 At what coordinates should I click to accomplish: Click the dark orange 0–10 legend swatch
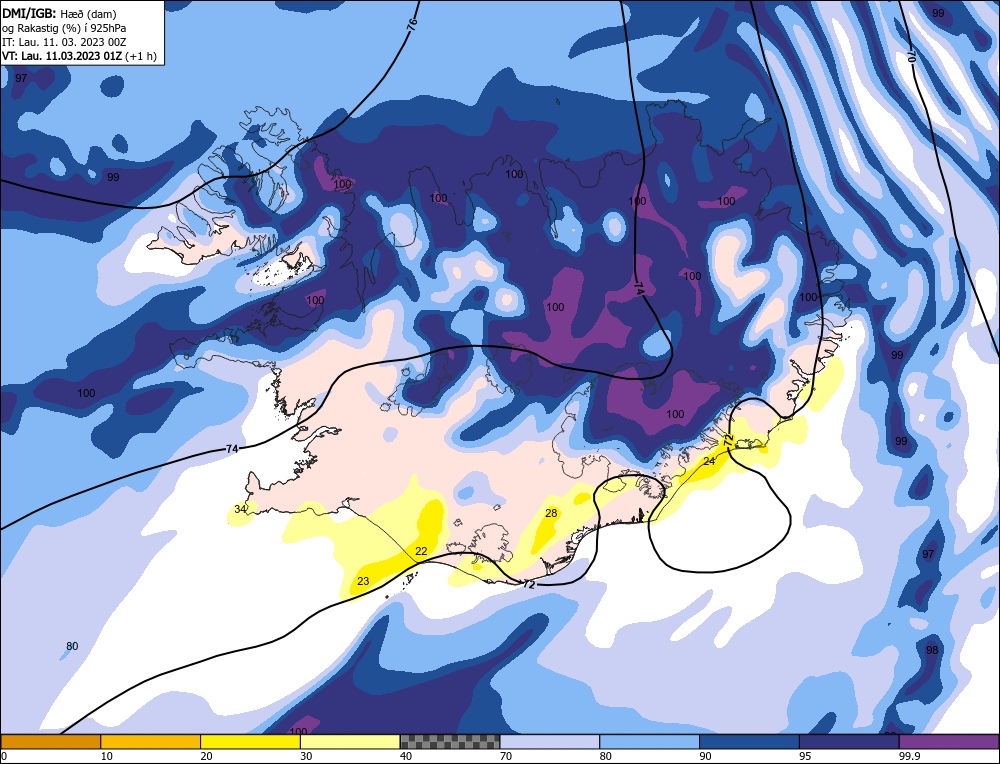[50, 741]
